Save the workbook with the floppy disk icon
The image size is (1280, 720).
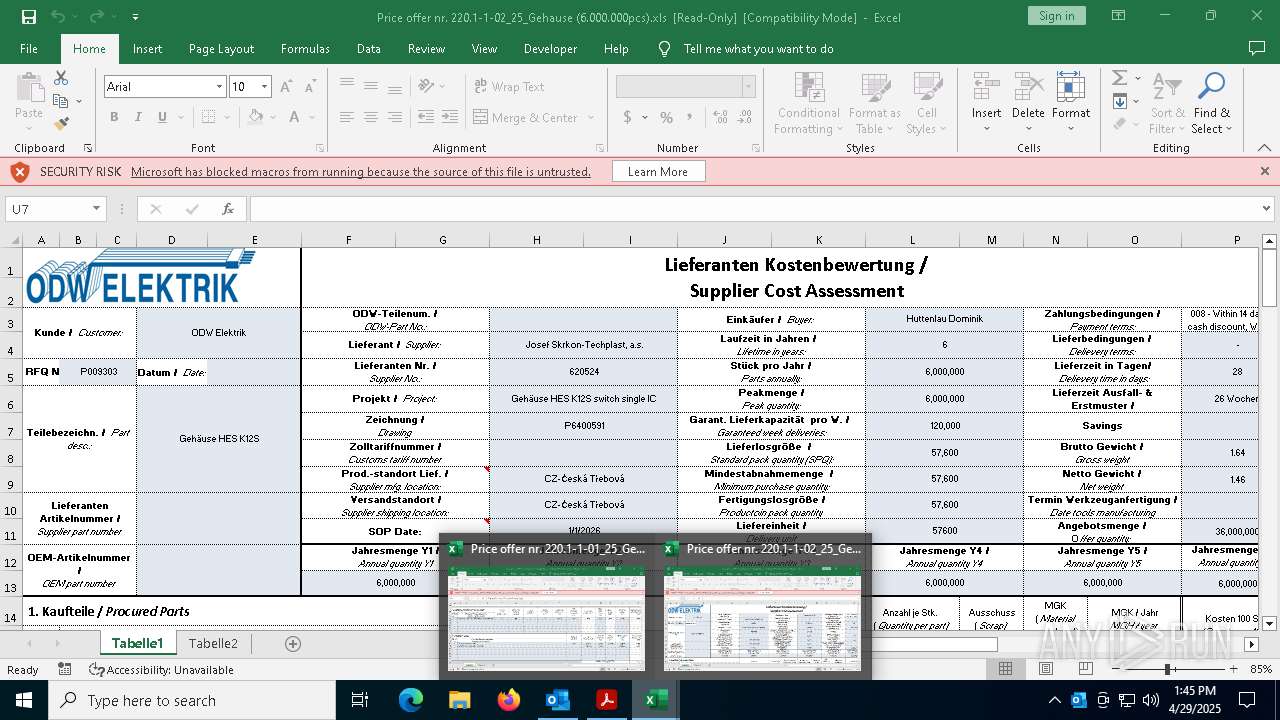pyautogui.click(x=29, y=17)
